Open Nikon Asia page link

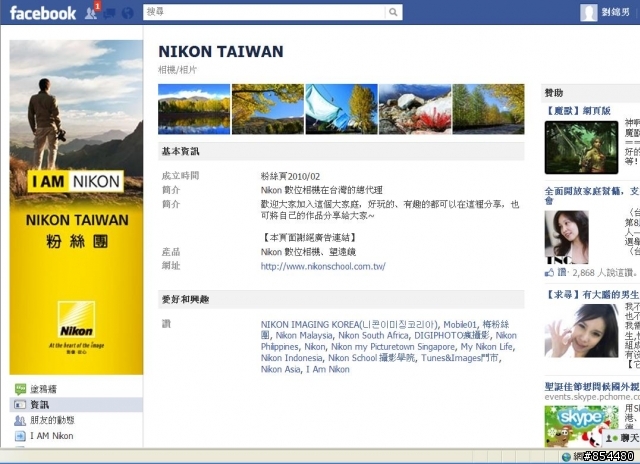pos(280,369)
